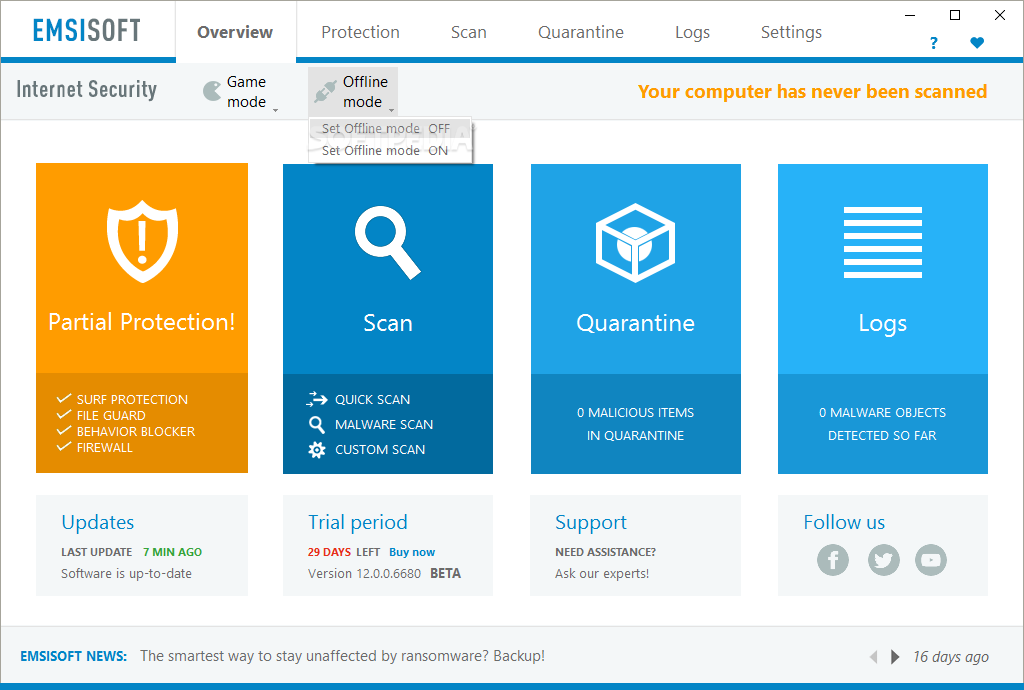Open the Trial period heading
This screenshot has height=690, width=1024.
358,522
